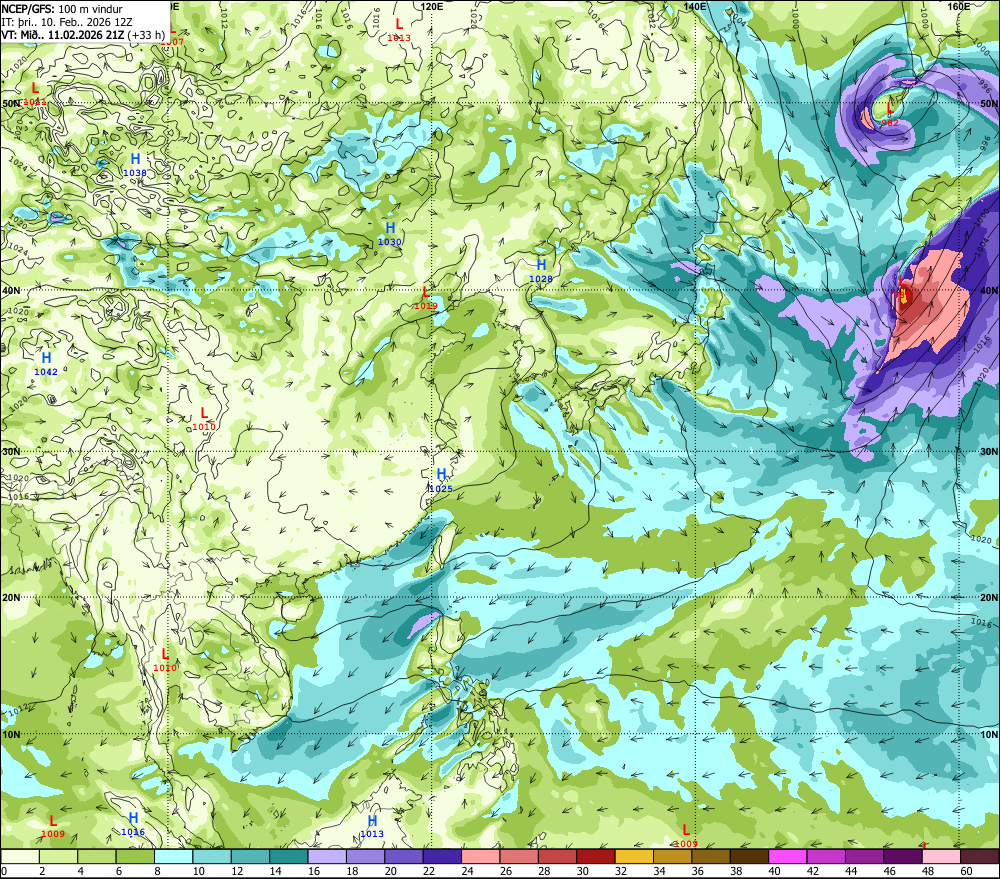The image size is (1000, 879).
Task: Click the H 1030 high pressure marker
Action: [390, 233]
